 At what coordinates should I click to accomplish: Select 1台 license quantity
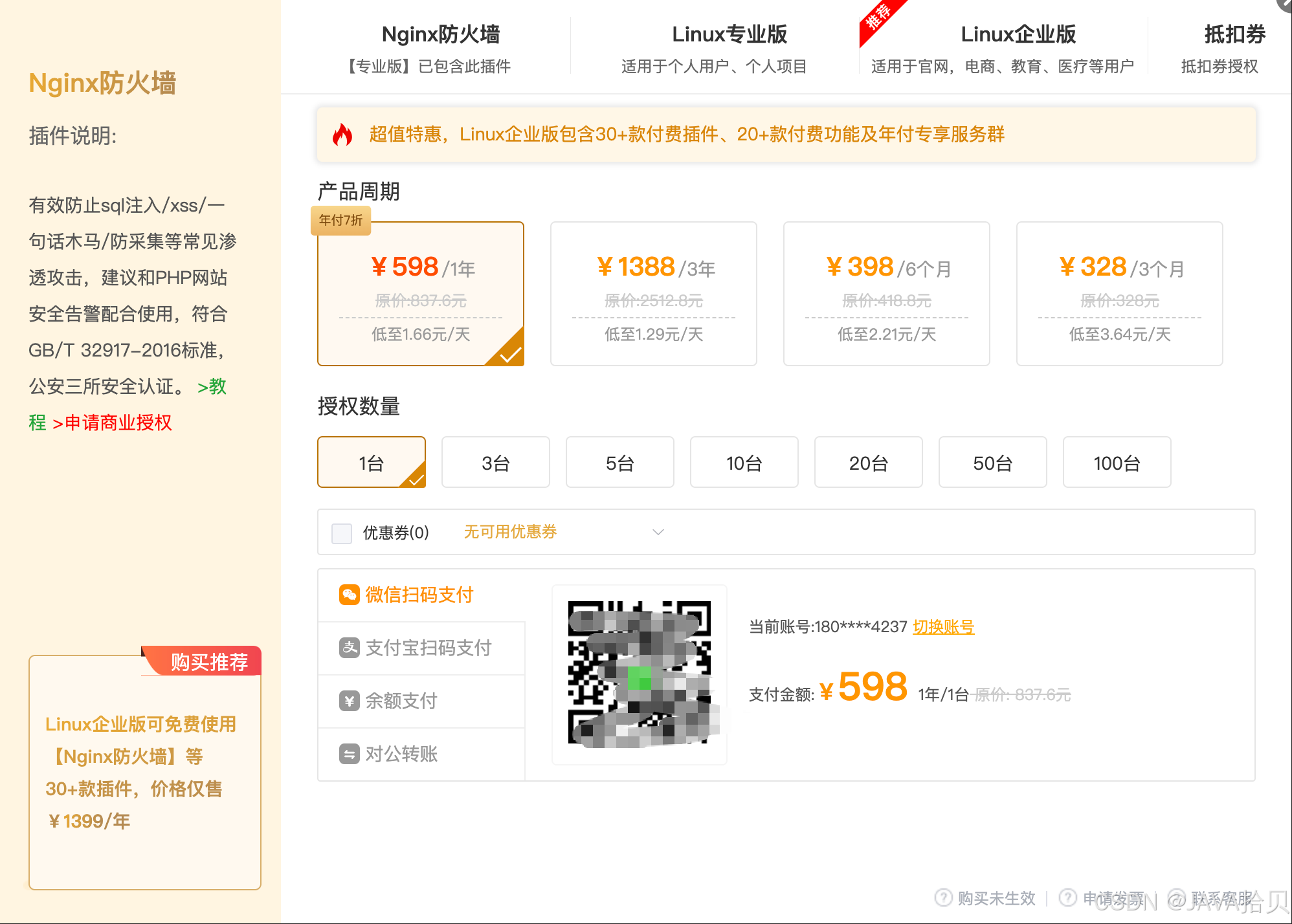372,462
